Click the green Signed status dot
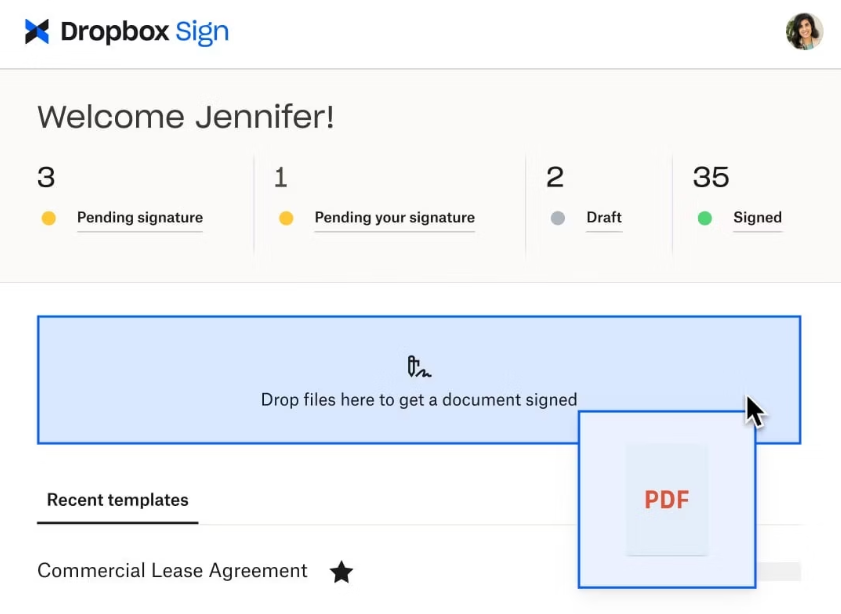 705,218
